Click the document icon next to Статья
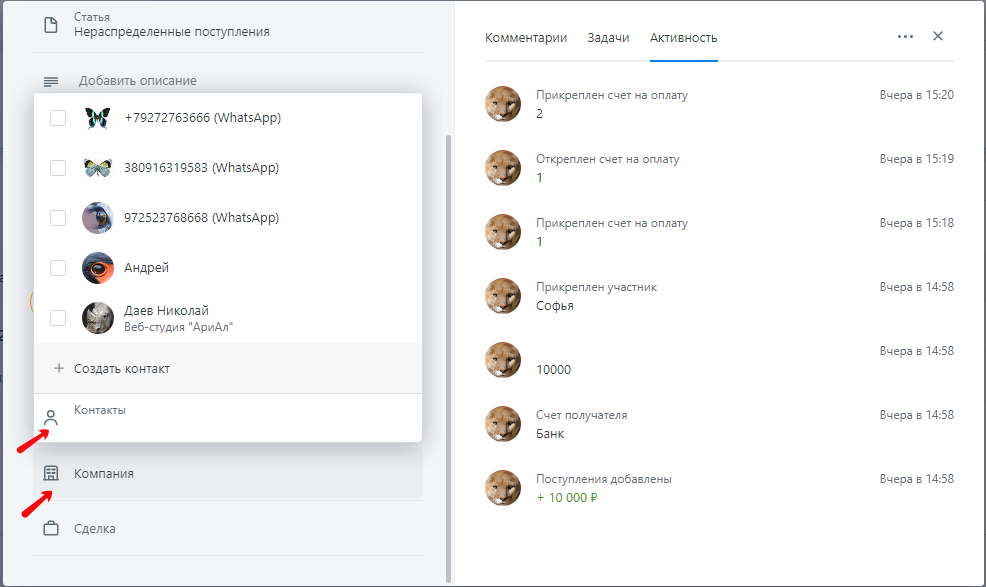The width and height of the screenshot is (986, 587). point(51,25)
